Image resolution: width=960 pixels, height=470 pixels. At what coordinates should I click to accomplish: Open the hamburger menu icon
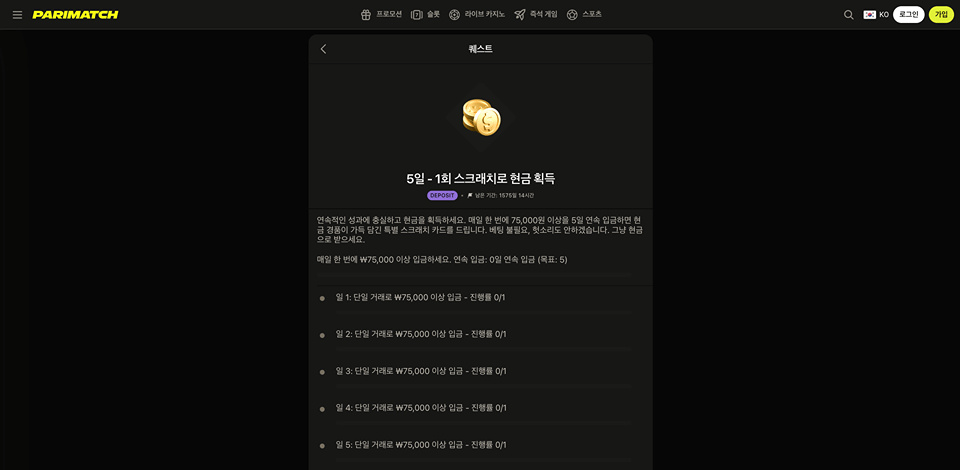pyautogui.click(x=17, y=15)
